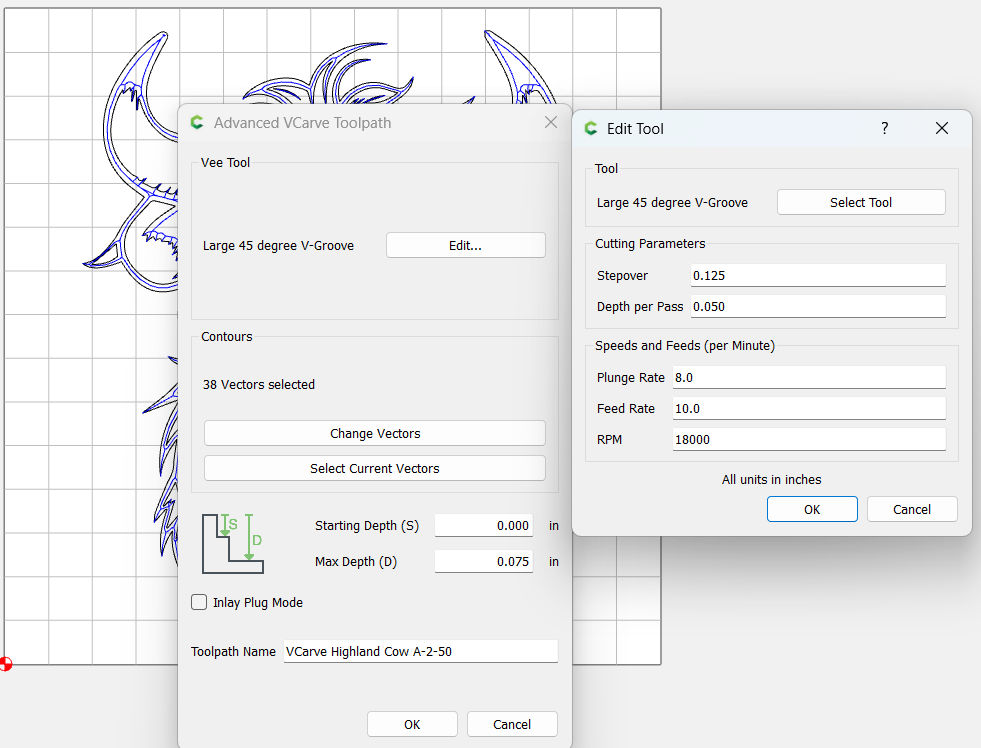
Task: Click 'Large 45 degree V-Groove' in Vee Tool
Action: tap(278, 246)
